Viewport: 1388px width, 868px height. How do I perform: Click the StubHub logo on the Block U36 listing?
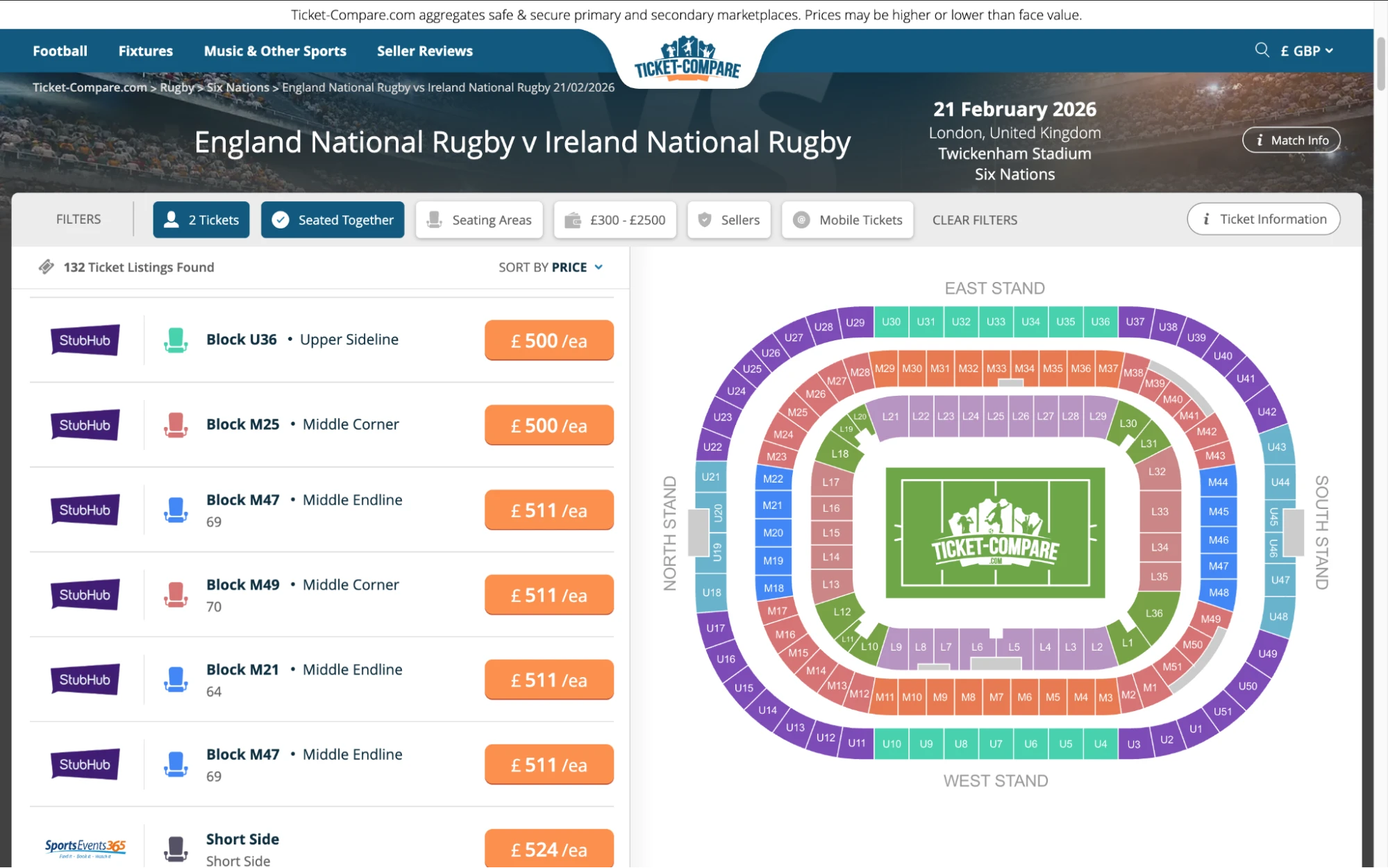coord(85,340)
